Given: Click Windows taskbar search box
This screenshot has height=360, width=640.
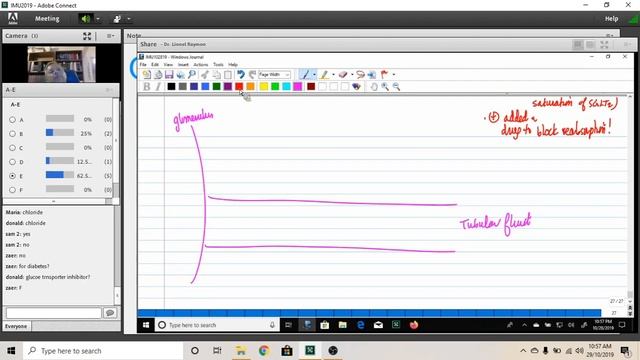Looking at the screenshot, I should [x=103, y=351].
